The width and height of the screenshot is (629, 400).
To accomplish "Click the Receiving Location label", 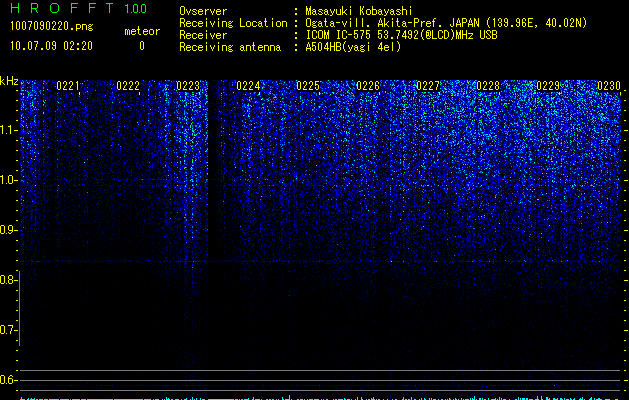I will [233, 23].
